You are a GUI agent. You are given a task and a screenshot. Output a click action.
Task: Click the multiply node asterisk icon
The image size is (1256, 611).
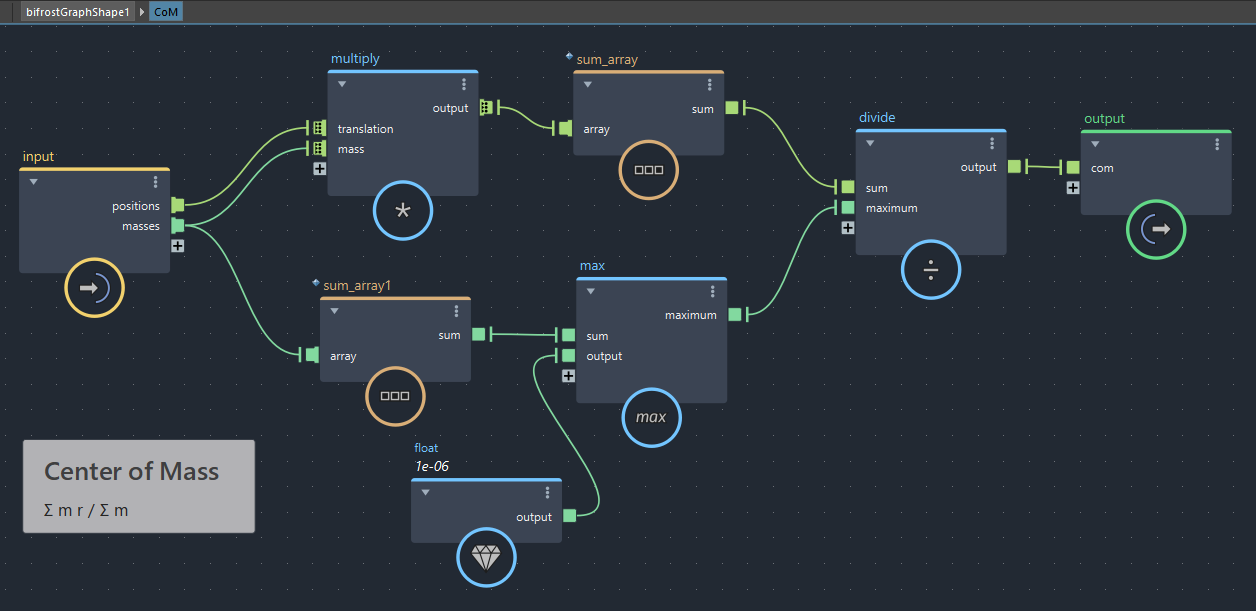pos(403,211)
